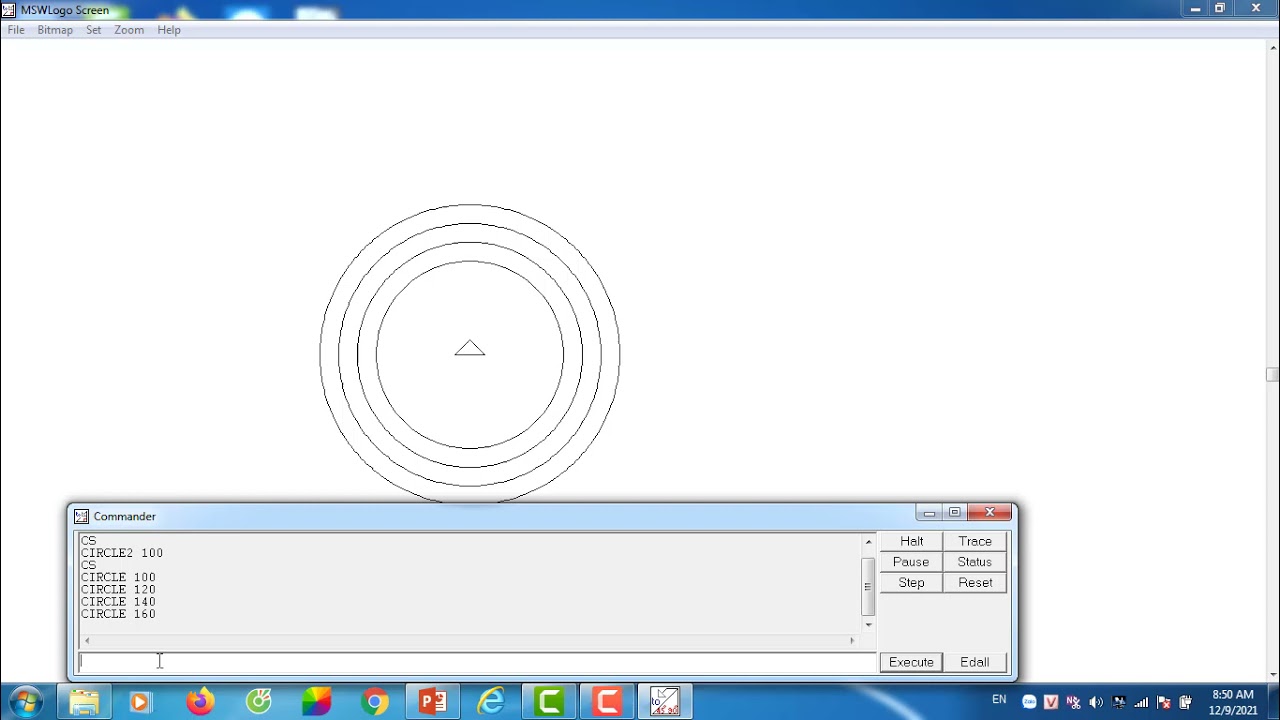This screenshot has width=1280, height=720.
Task: Select the 'CIRCLE 100' history line
Action: 118,577
